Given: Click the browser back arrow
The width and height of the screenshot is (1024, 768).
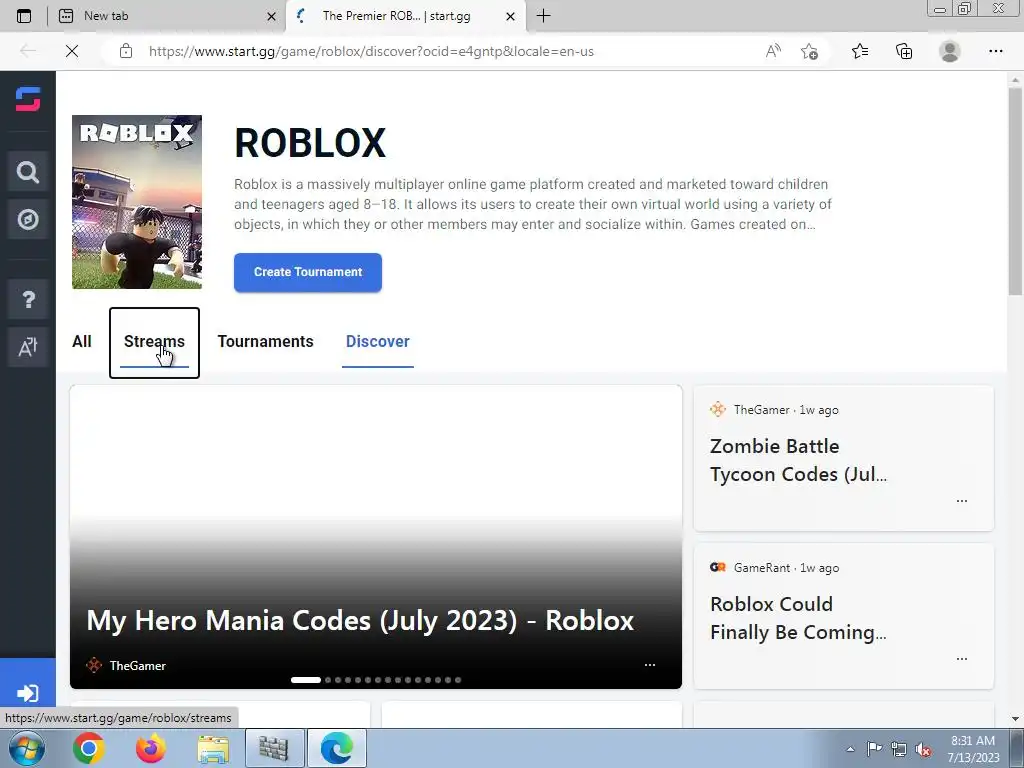Looking at the screenshot, I should 27,51.
